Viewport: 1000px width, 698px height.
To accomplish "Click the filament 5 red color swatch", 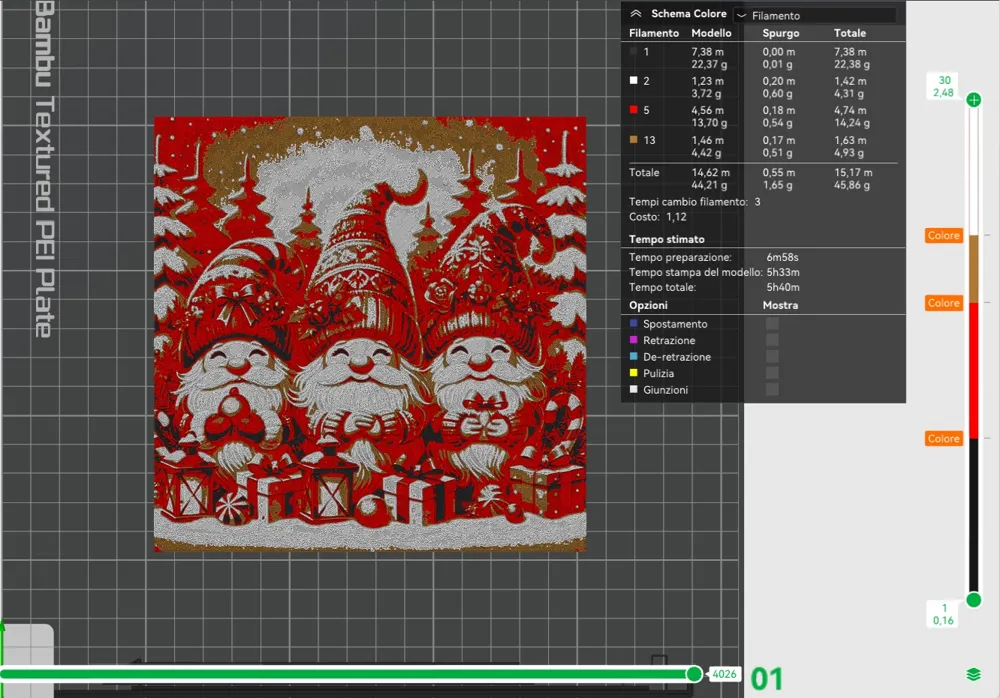I will 633,110.
